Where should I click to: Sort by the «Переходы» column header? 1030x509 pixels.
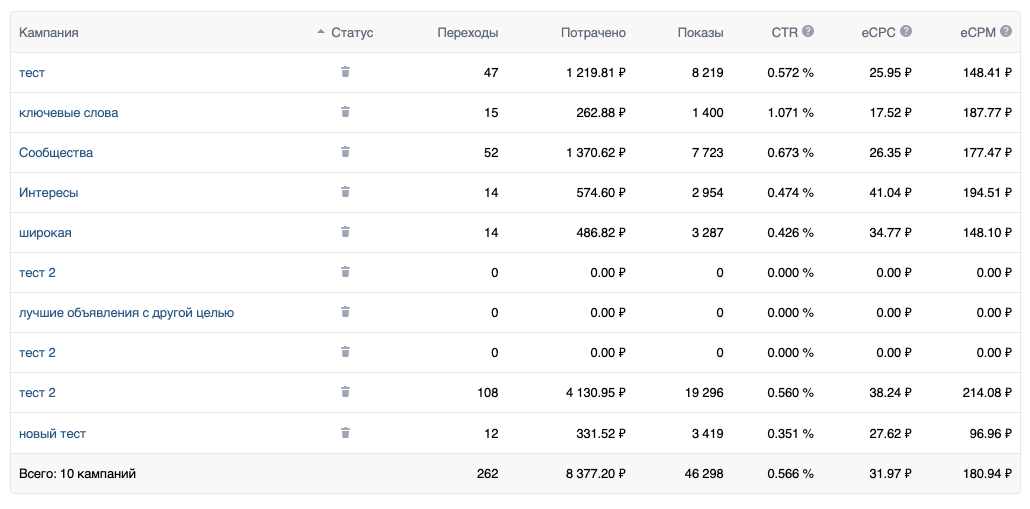[x=467, y=33]
